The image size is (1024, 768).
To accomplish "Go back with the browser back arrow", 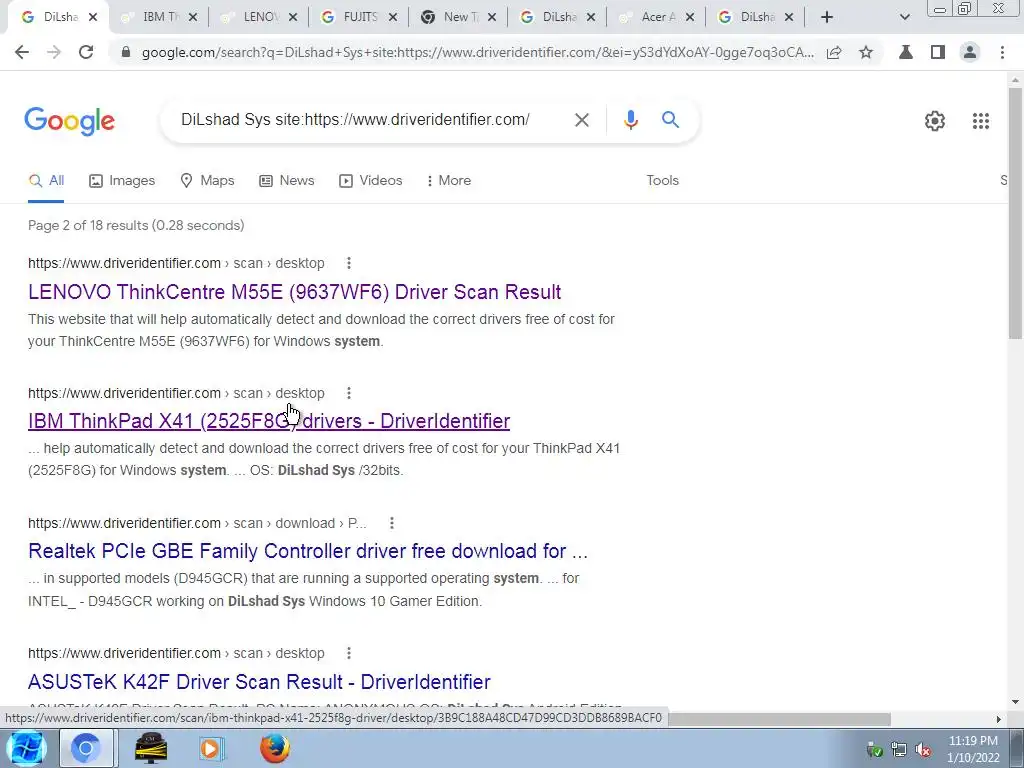I will click(22, 52).
